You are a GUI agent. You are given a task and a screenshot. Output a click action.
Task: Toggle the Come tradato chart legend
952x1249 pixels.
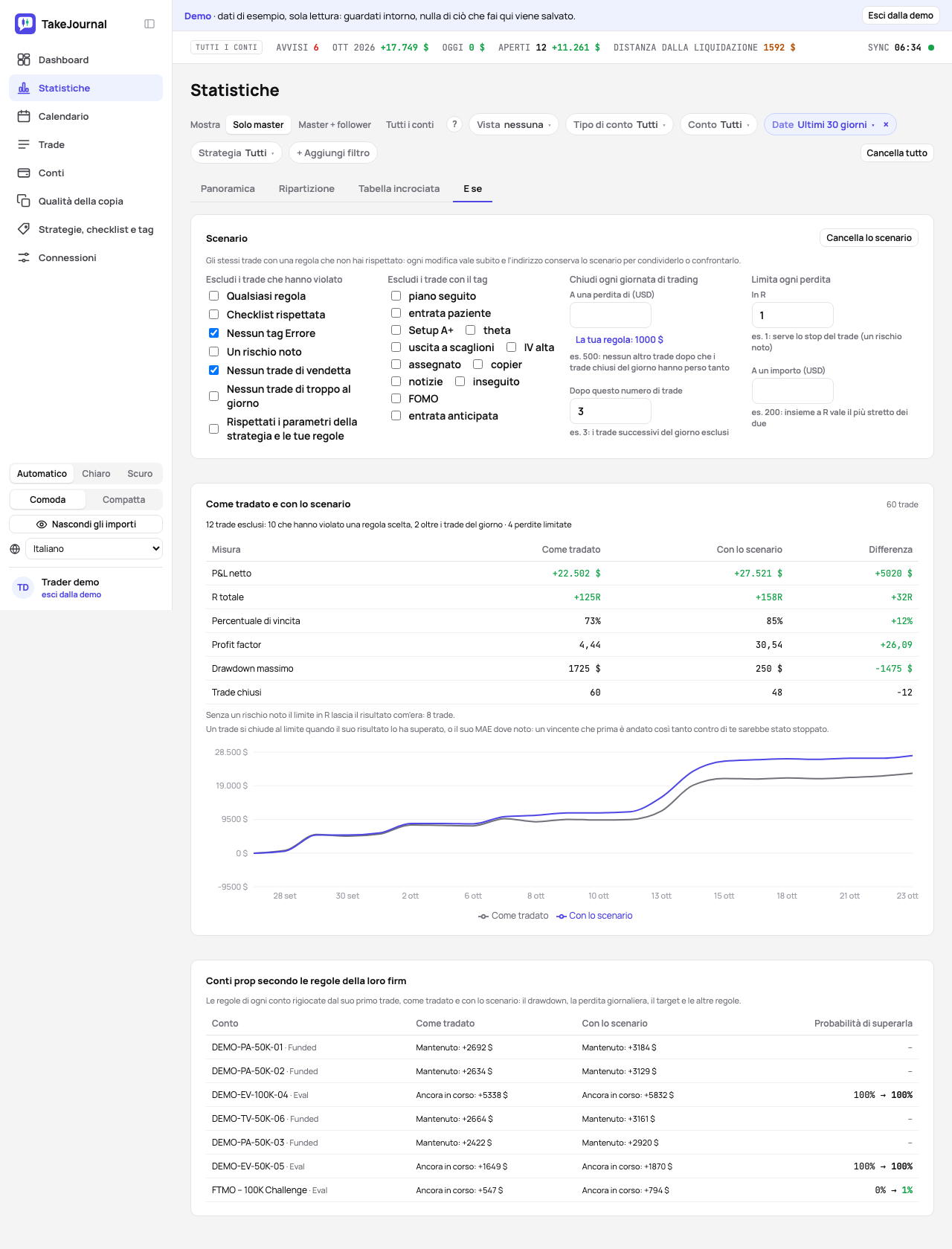[513, 916]
